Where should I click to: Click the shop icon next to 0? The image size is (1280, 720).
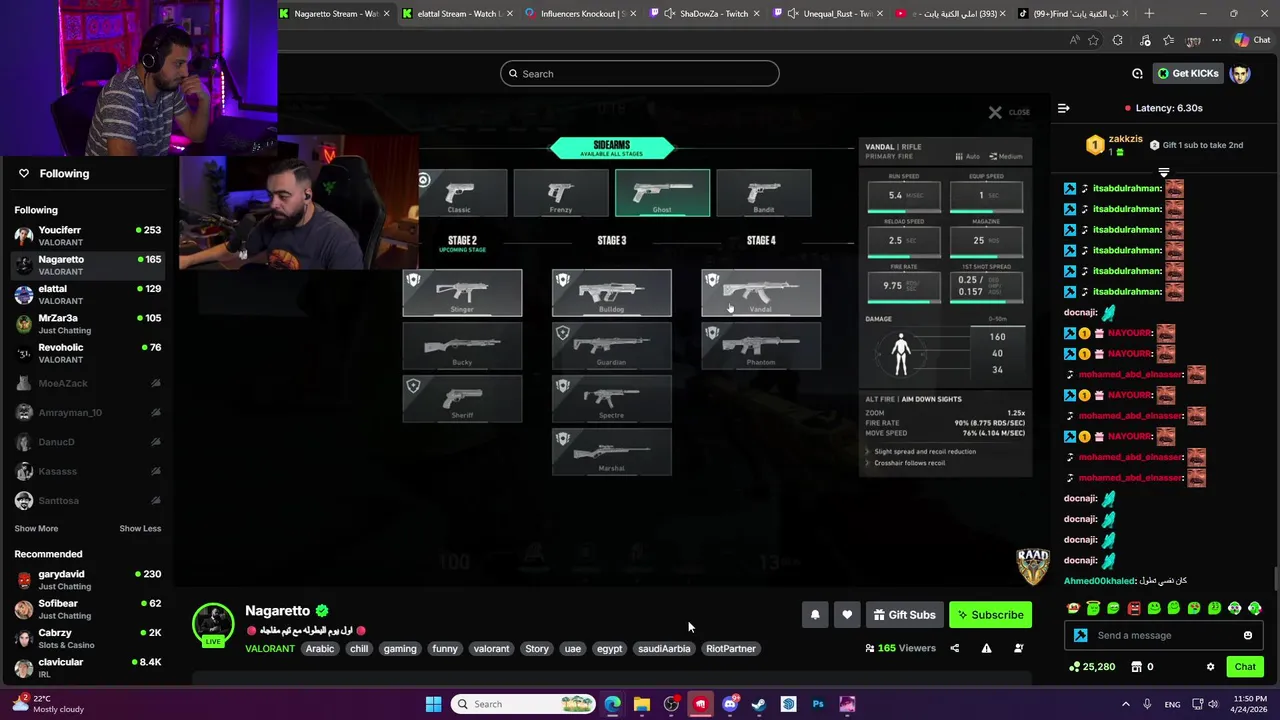click(1136, 667)
